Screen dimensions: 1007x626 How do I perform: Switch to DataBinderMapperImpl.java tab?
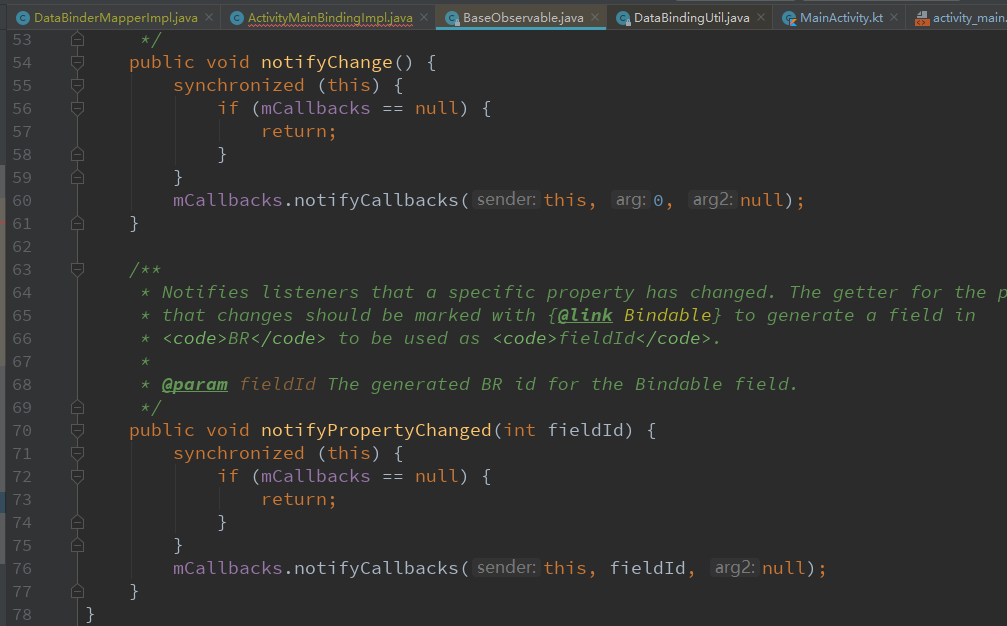tap(115, 18)
